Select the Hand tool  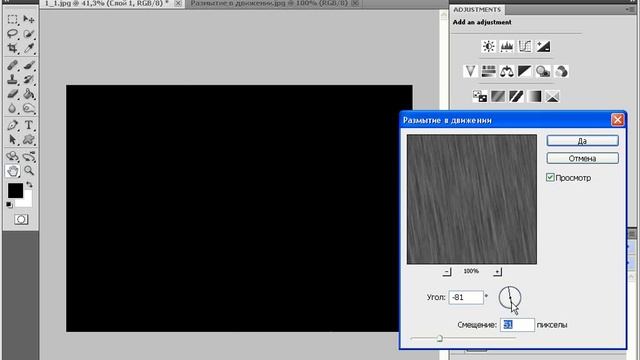point(13,171)
